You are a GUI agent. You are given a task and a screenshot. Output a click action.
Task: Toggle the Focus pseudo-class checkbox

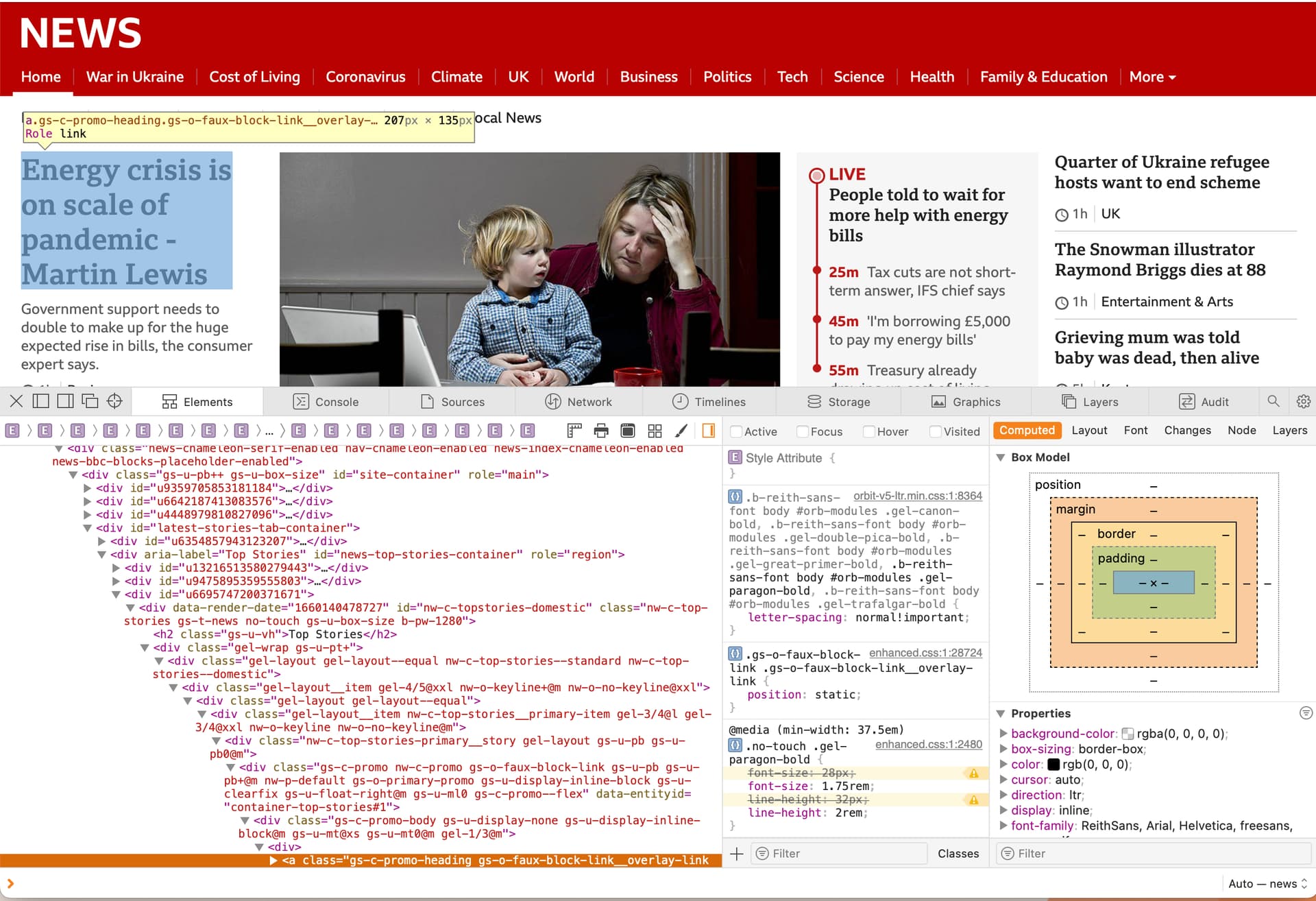(x=803, y=431)
